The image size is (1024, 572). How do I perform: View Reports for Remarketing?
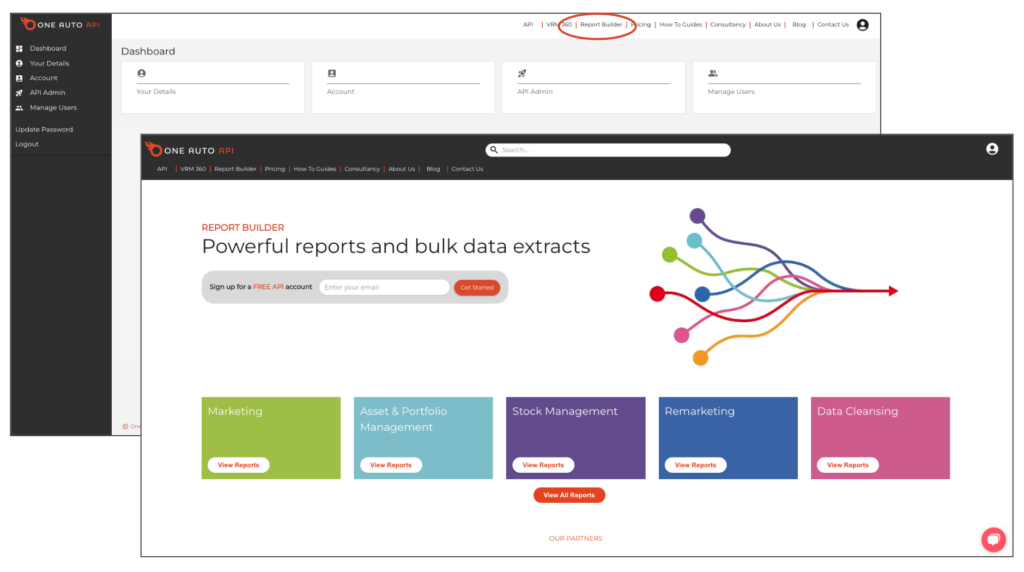point(695,465)
